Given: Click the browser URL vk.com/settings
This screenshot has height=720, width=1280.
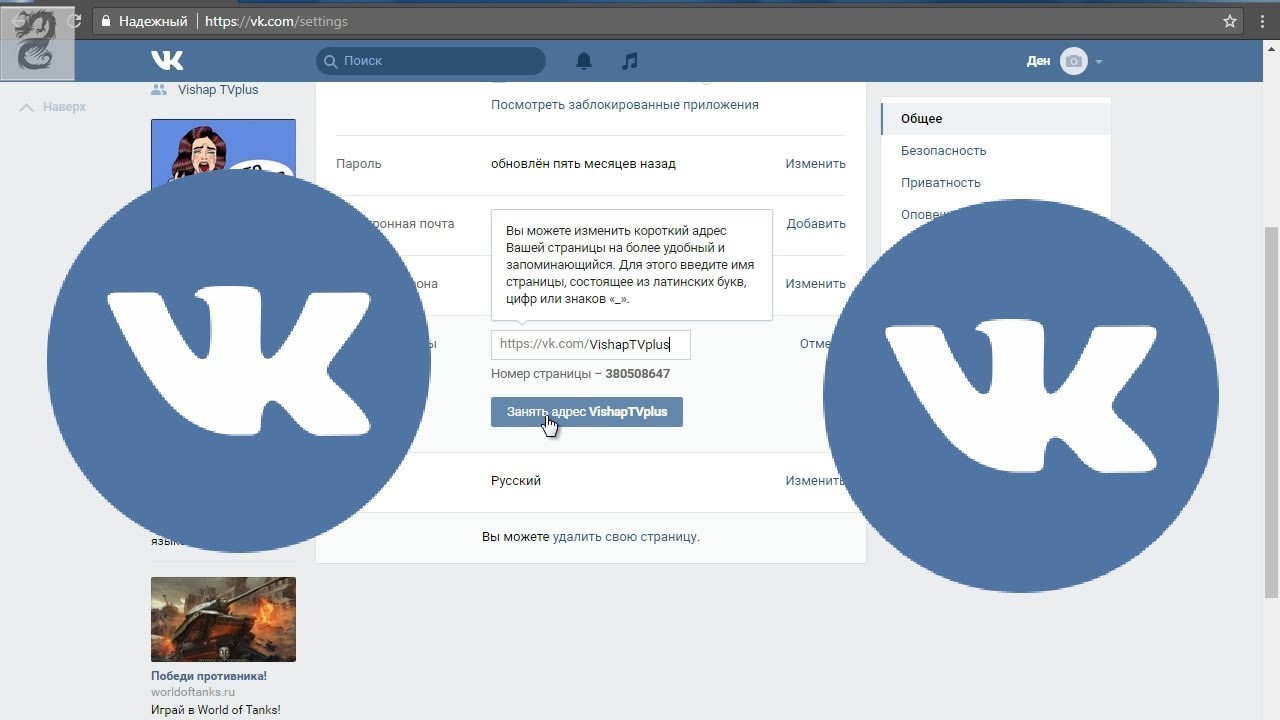Looking at the screenshot, I should click(x=276, y=21).
